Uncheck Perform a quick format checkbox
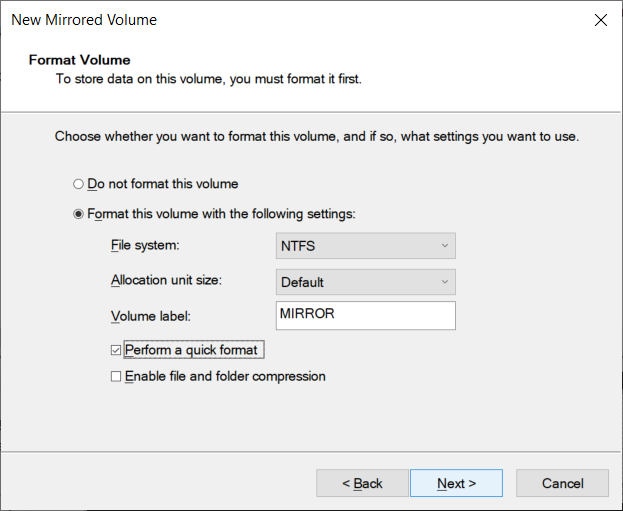This screenshot has width=623, height=511. point(116,350)
